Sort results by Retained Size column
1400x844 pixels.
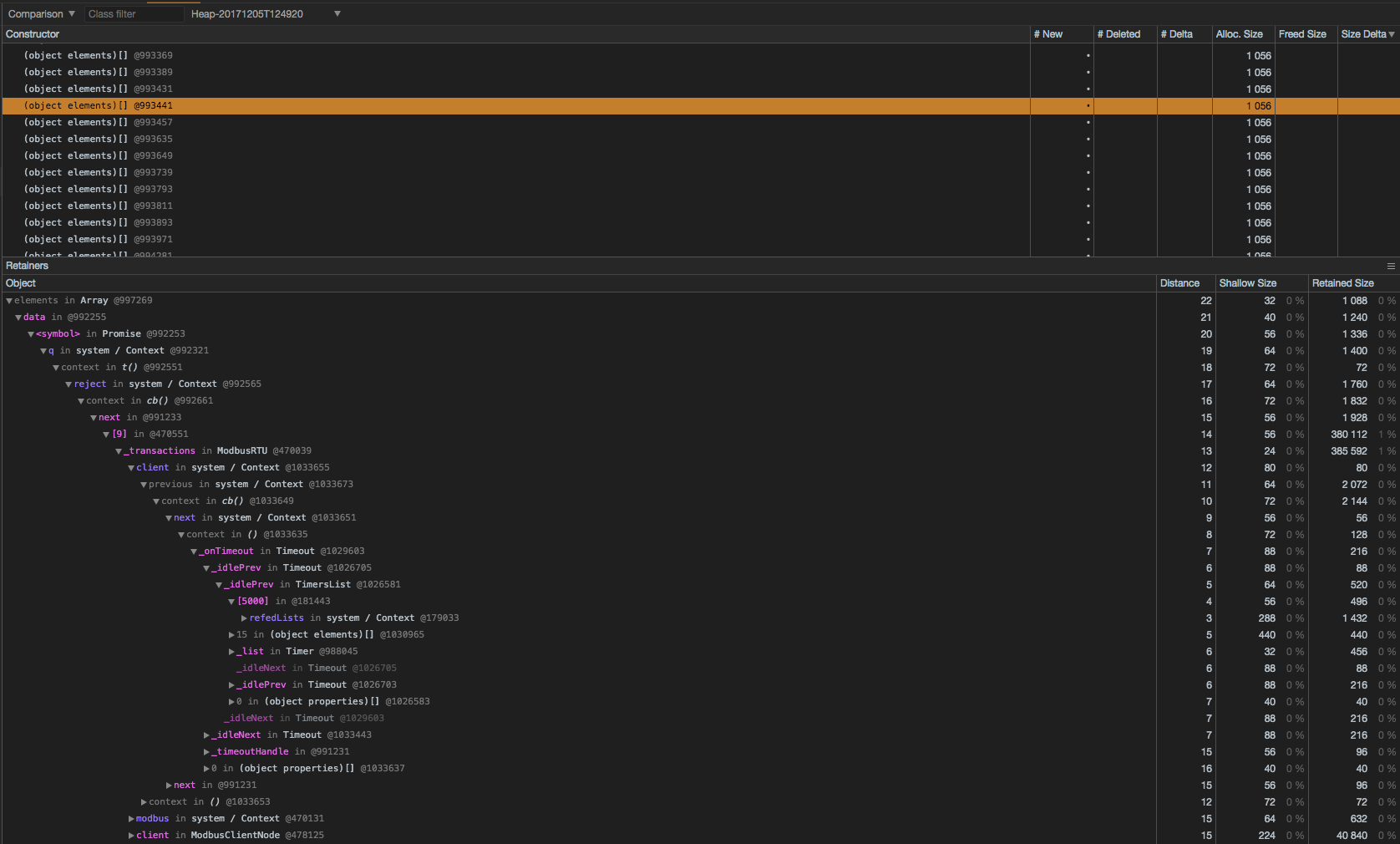pos(1342,282)
